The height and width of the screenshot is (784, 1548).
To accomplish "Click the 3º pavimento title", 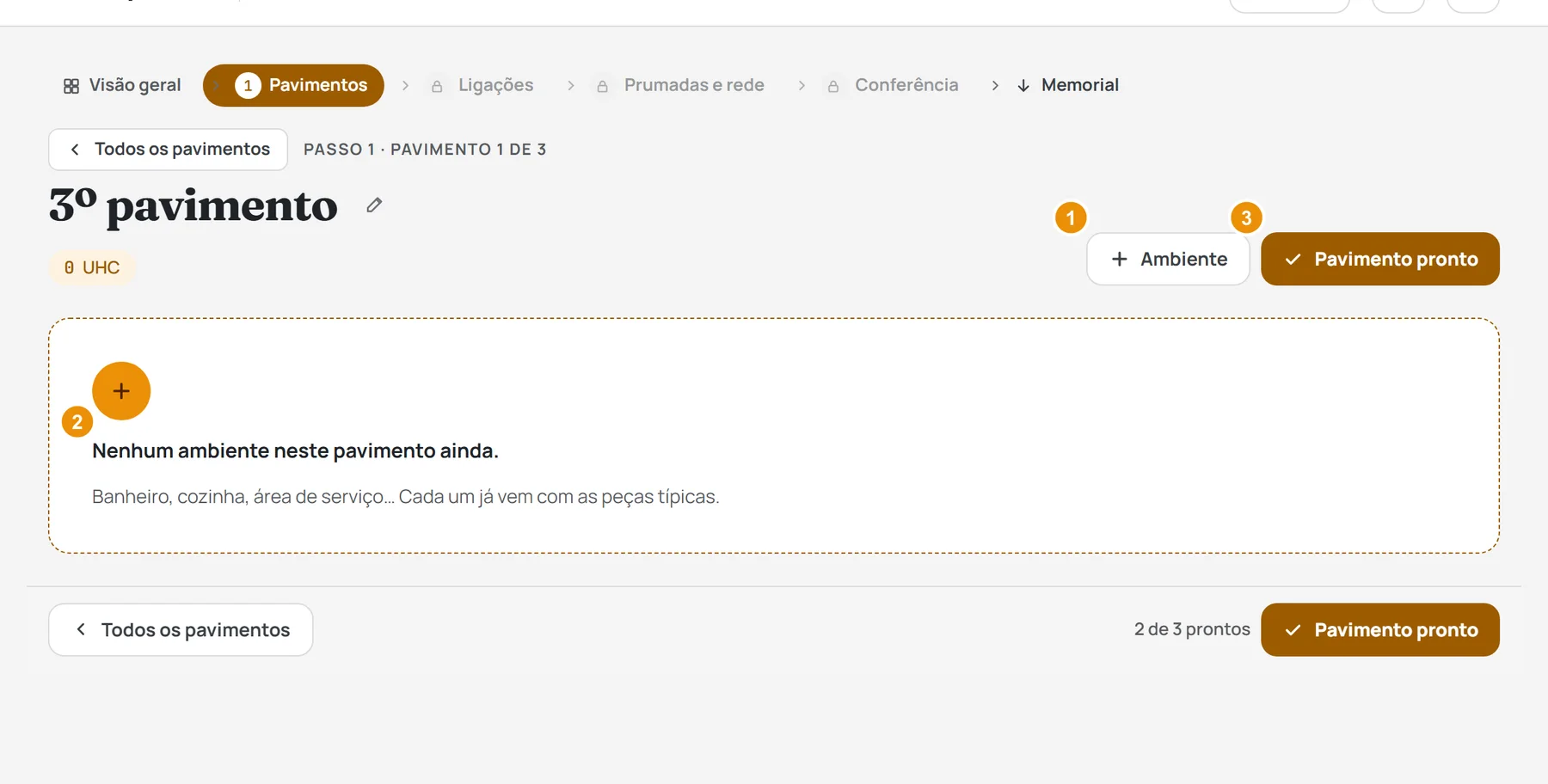I will tap(193, 206).
